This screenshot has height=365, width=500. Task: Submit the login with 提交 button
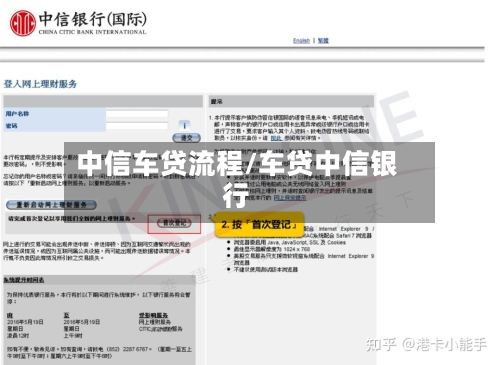tap(186, 137)
